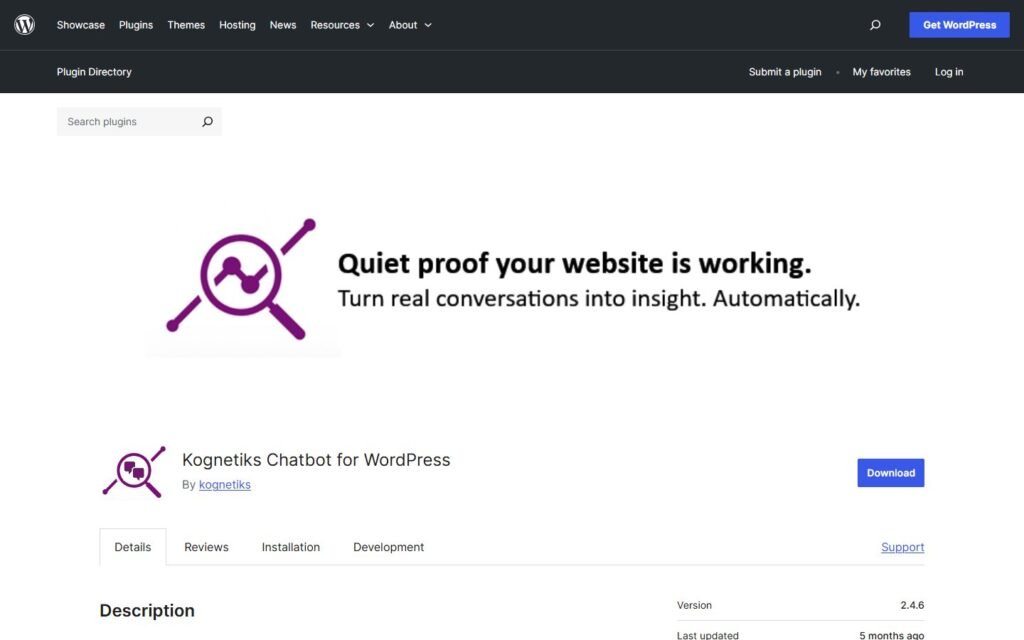Download the Kognetiks Chatbot plugin

891,473
